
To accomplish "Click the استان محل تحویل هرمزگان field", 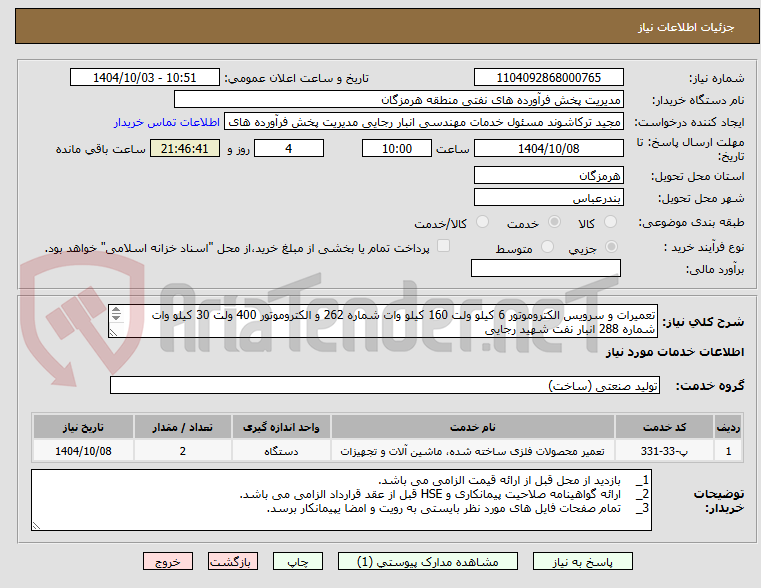I will (x=548, y=175).
